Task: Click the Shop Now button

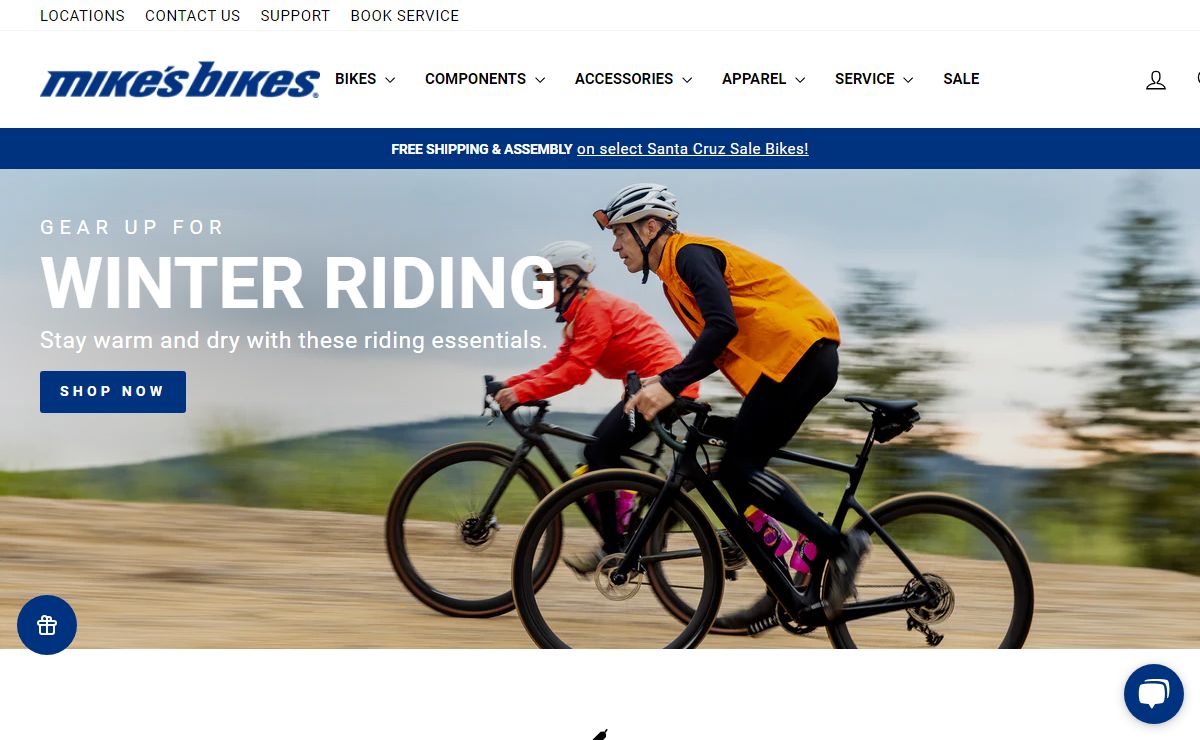Action: tap(113, 392)
